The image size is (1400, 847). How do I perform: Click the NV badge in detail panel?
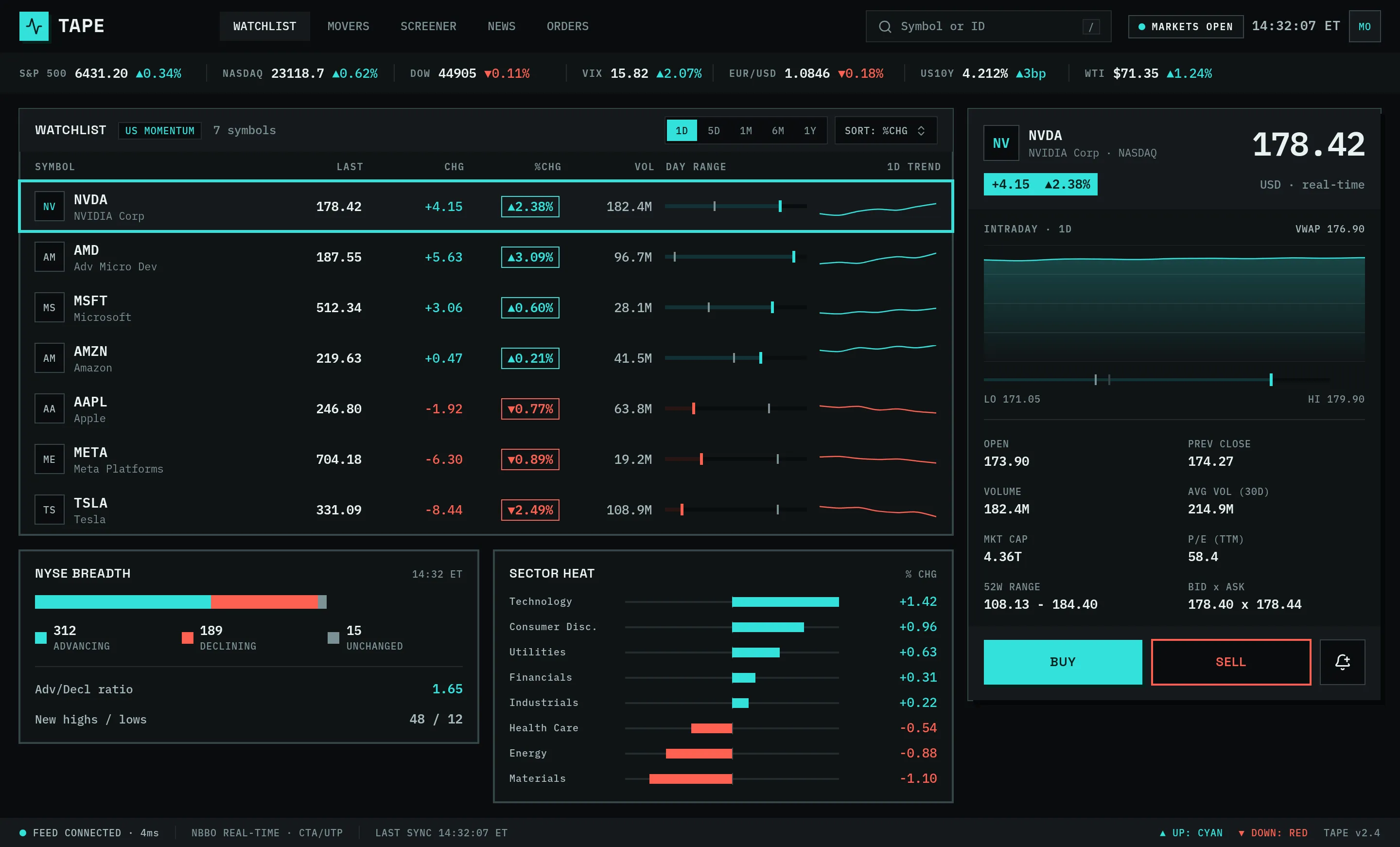click(x=1001, y=143)
